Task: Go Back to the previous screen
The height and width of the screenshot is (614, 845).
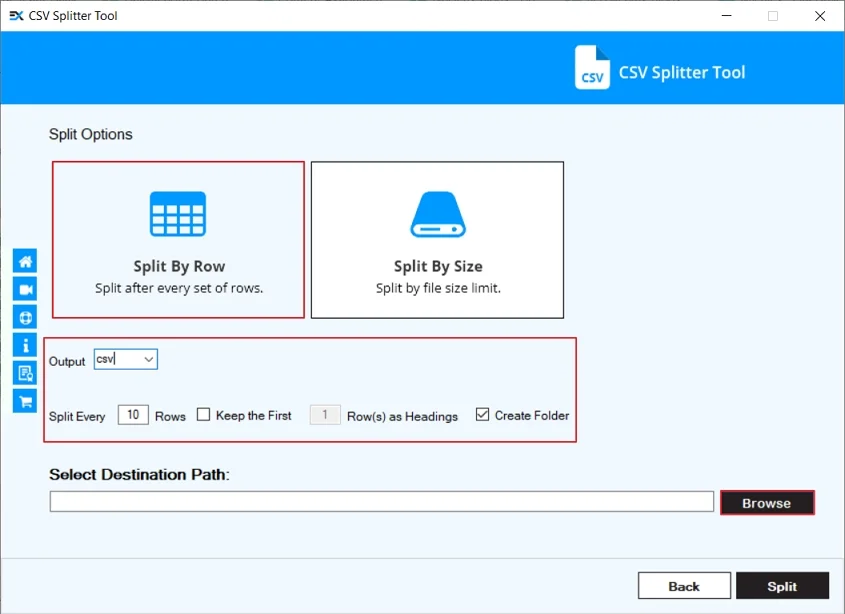Action: click(x=684, y=586)
